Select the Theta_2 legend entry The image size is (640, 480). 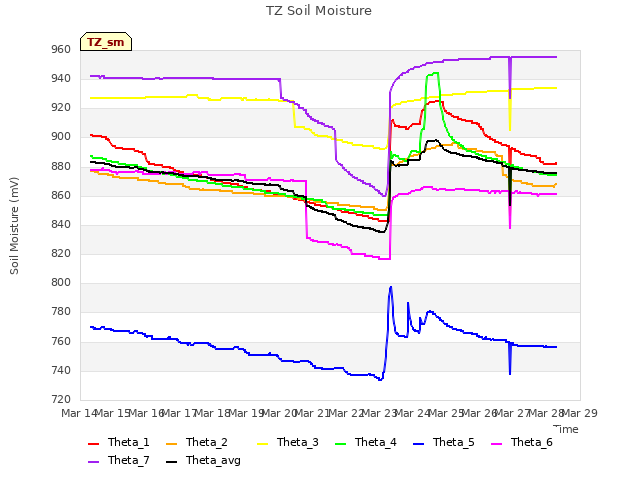[x=197, y=442]
